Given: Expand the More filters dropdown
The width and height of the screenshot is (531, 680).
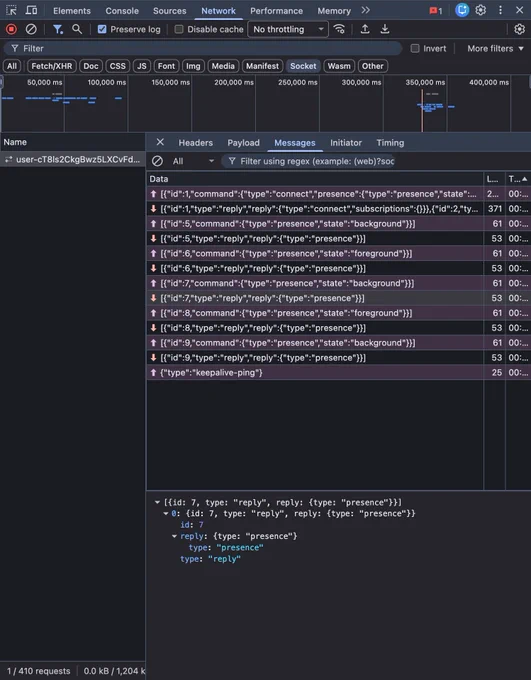Looking at the screenshot, I should click(495, 49).
